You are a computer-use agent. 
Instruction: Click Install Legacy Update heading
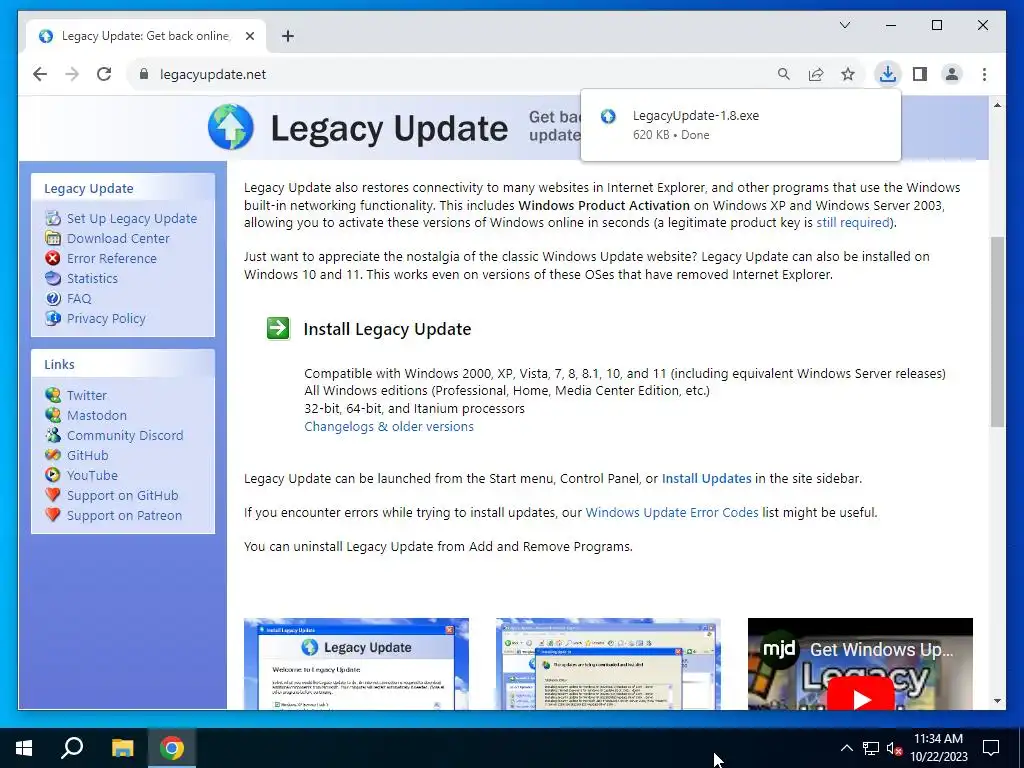[387, 328]
